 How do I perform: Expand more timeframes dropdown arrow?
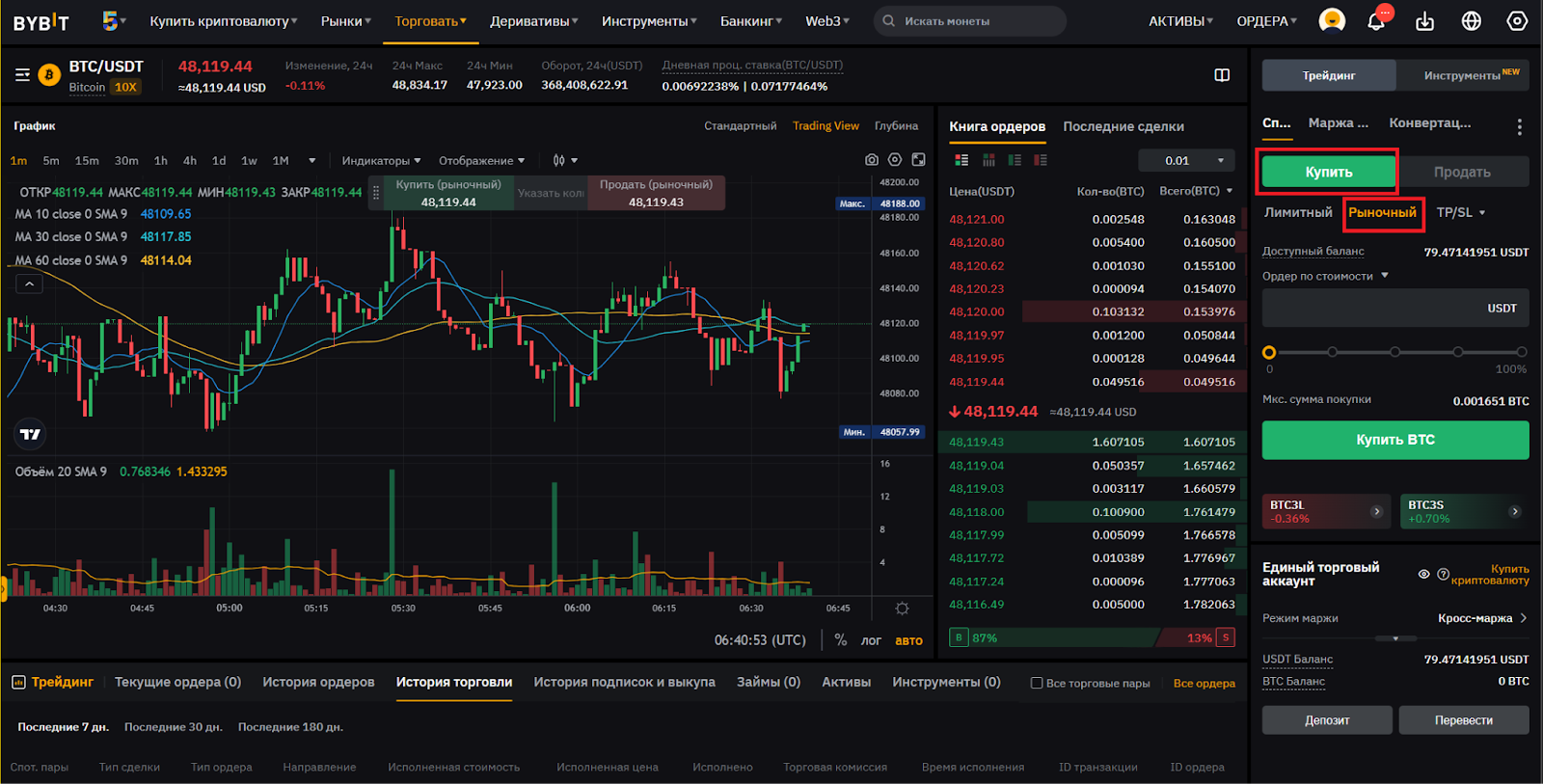point(311,161)
